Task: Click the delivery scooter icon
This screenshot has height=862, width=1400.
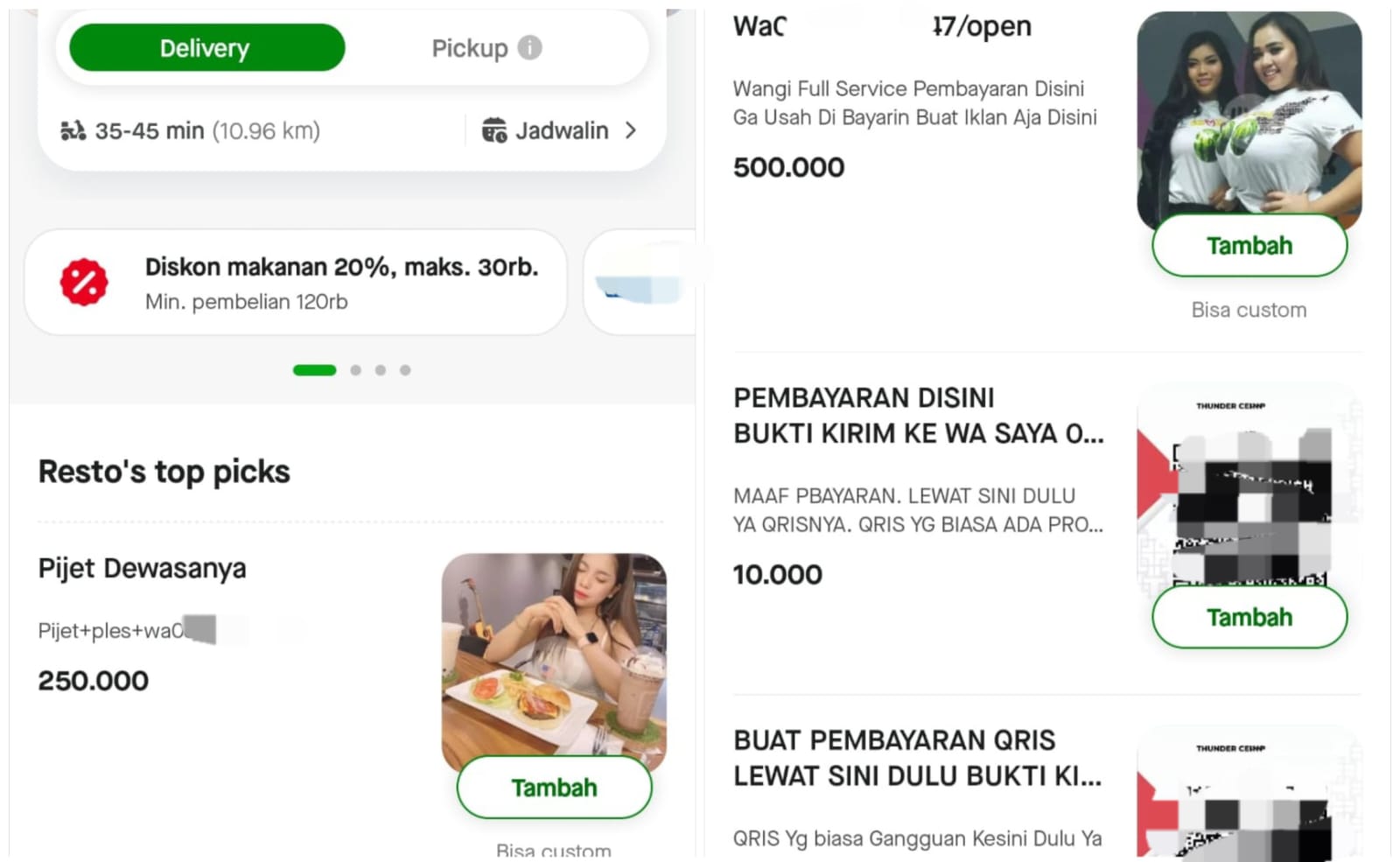Action: pos(73,131)
